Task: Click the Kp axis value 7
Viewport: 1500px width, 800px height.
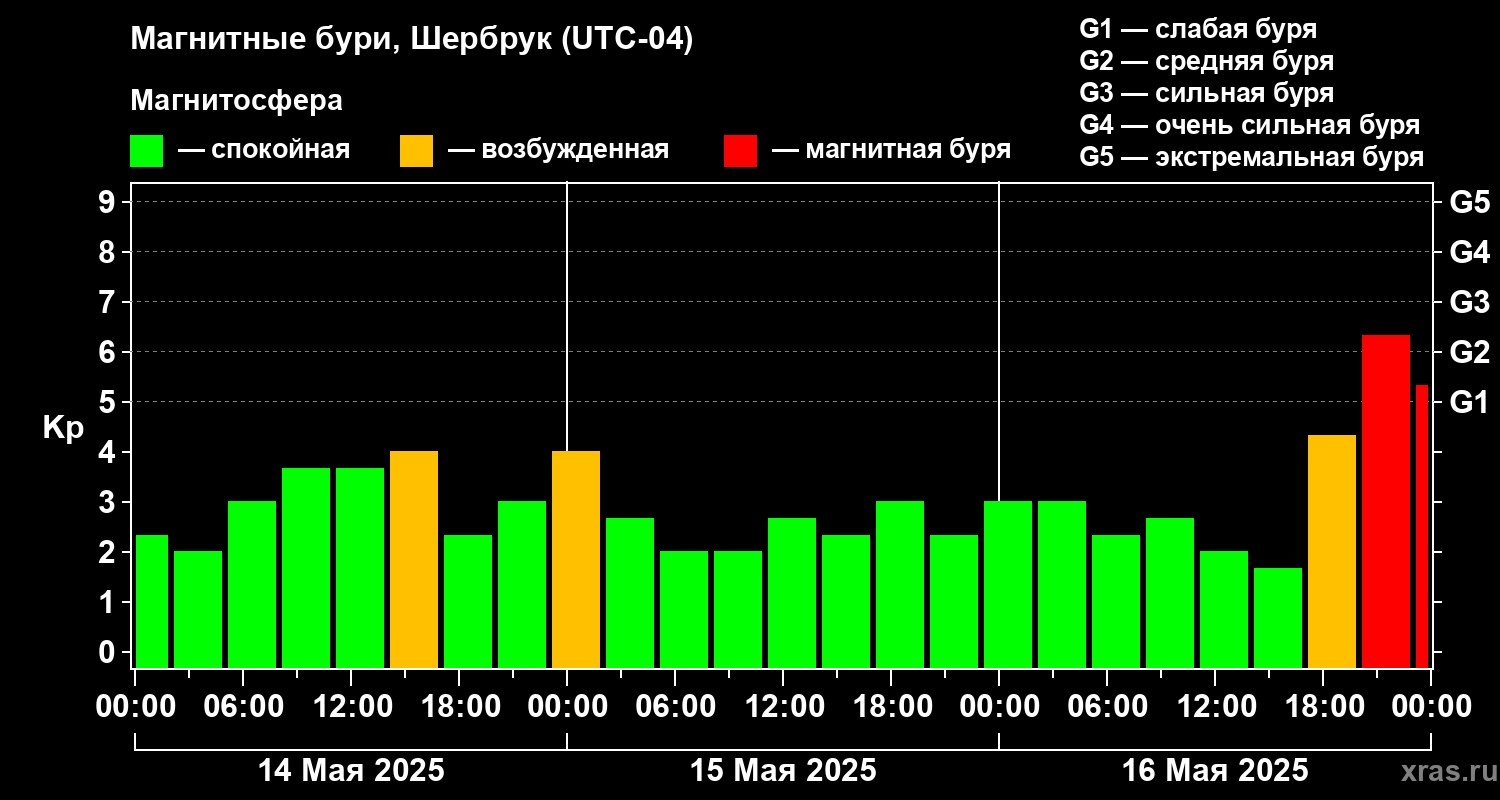Action: (109, 302)
